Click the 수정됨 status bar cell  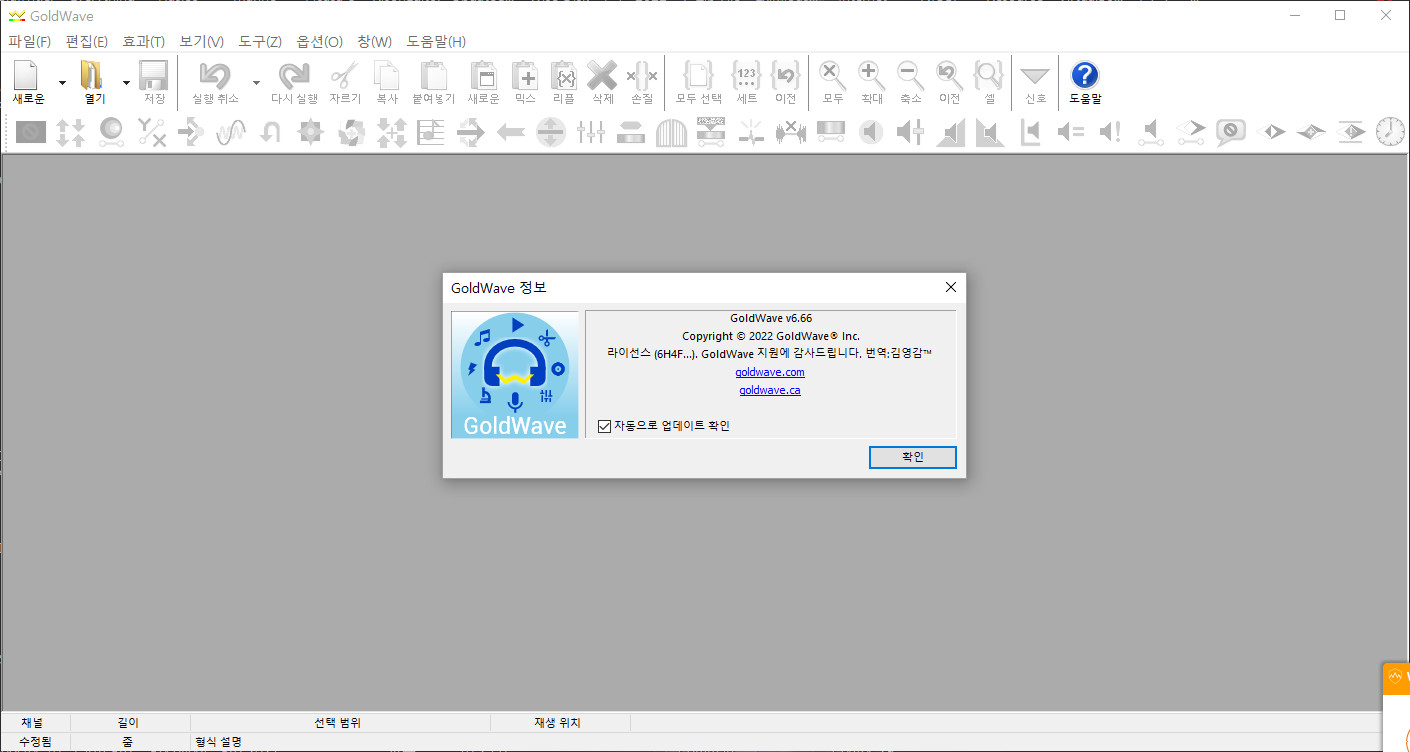pyautogui.click(x=35, y=742)
